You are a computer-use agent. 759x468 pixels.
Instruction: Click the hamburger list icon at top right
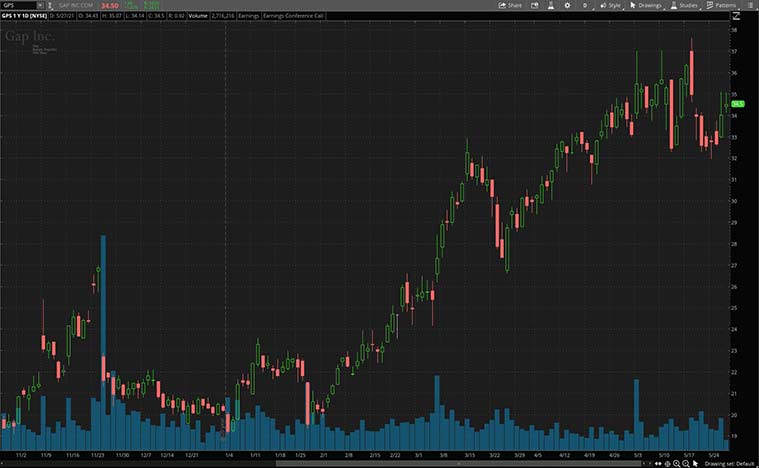(750, 5)
